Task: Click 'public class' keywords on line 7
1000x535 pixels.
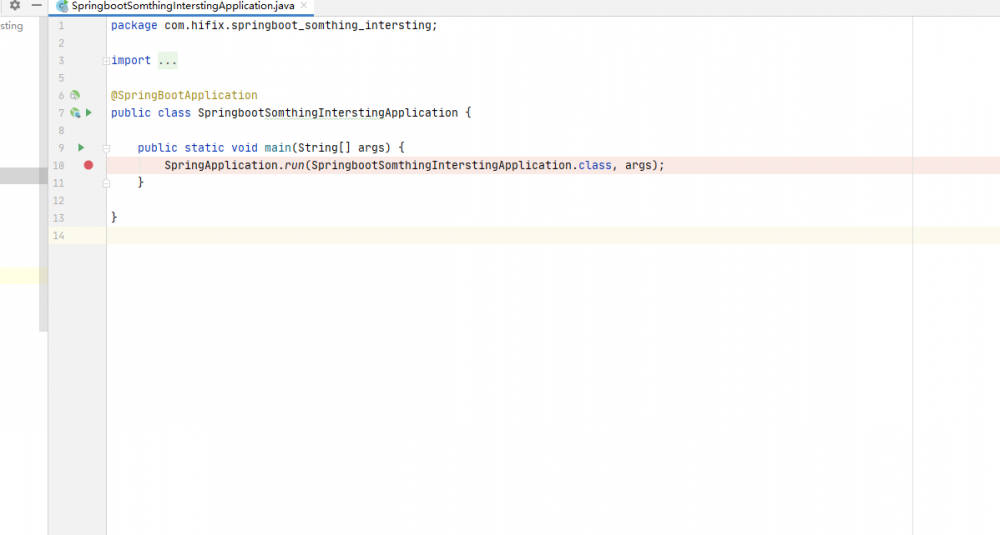Action: click(x=151, y=113)
